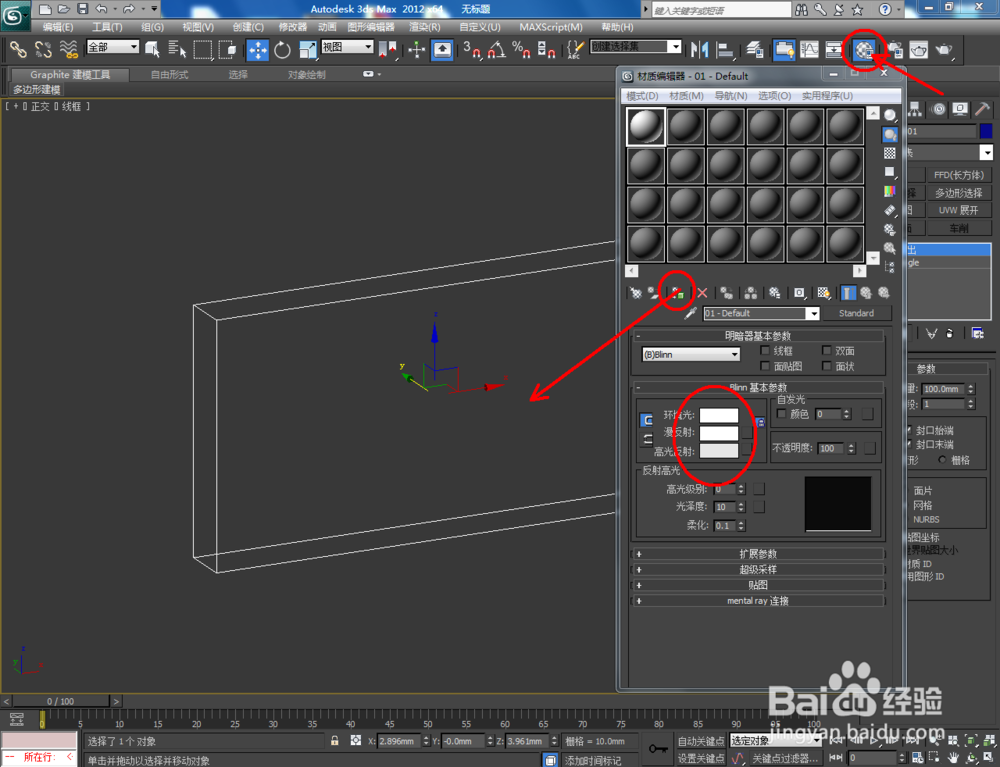Select the Scale tool
1000x767 pixels.
point(307,49)
